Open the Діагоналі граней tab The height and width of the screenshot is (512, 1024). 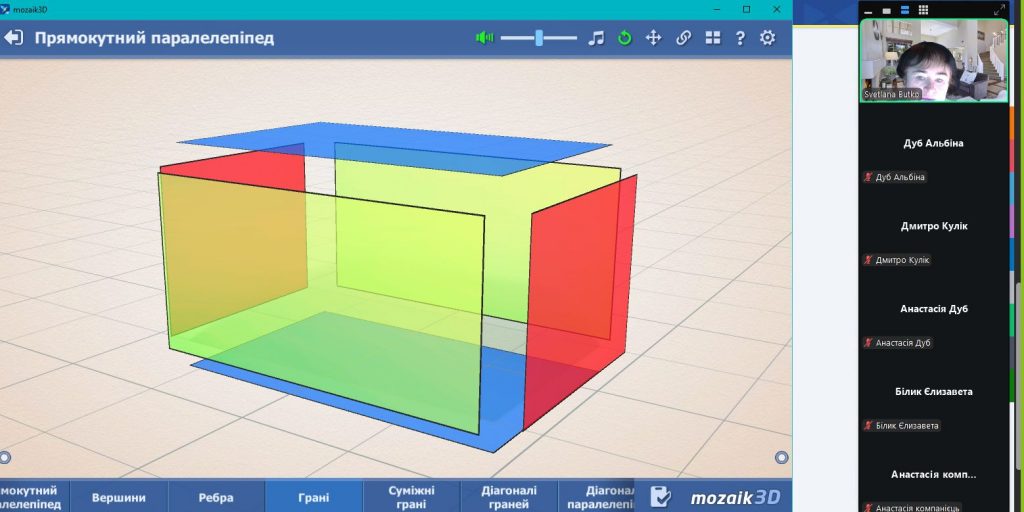coord(509,497)
